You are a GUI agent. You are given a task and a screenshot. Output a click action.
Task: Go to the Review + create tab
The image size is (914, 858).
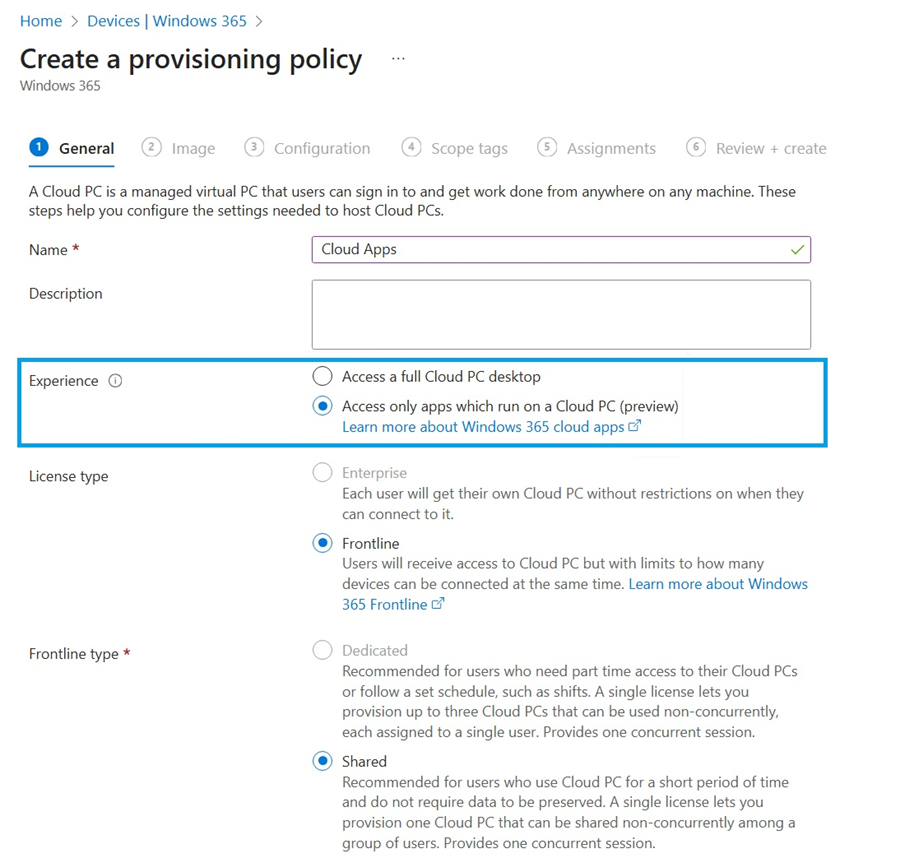(x=770, y=149)
